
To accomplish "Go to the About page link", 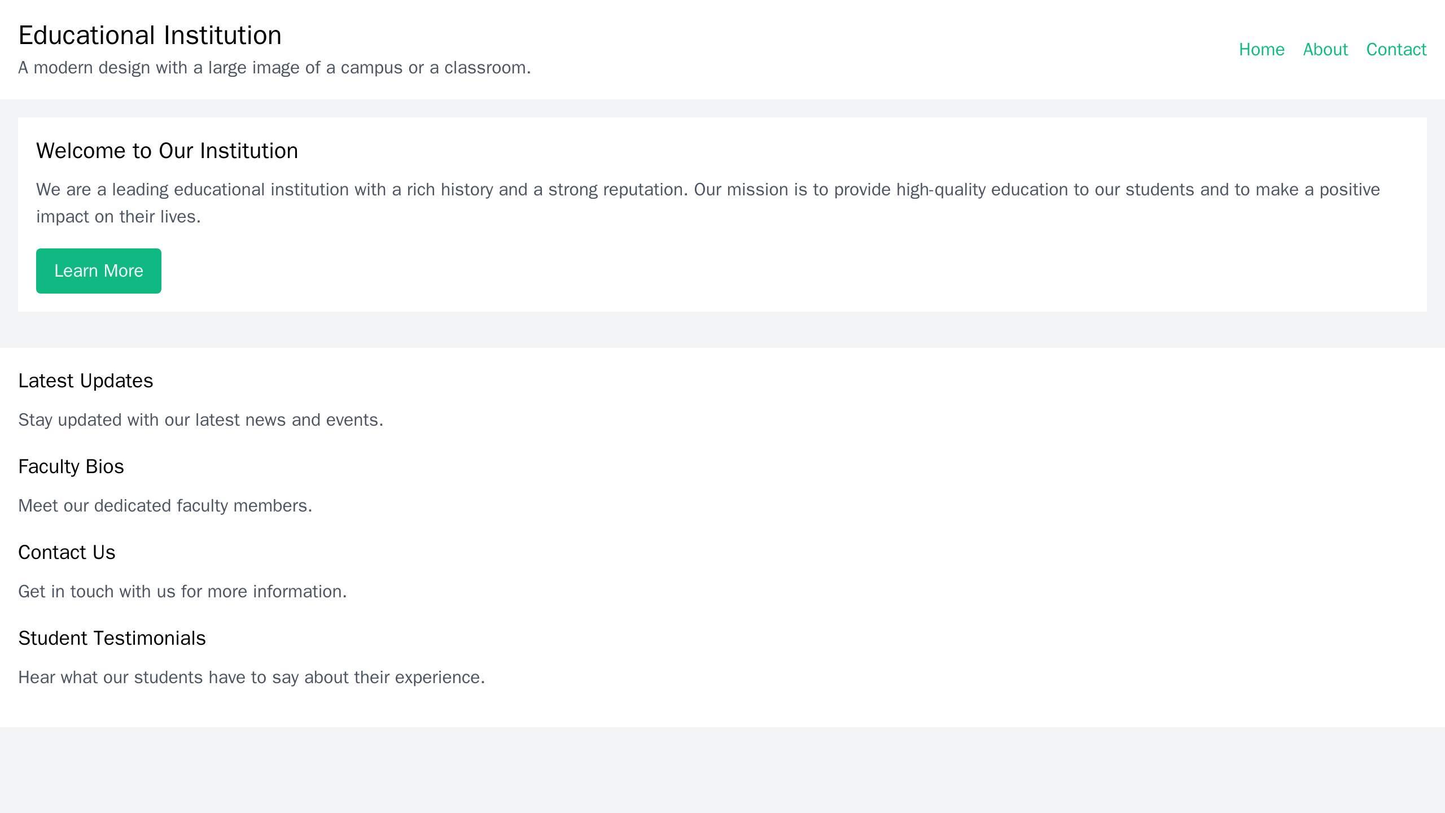I will tap(1325, 50).
